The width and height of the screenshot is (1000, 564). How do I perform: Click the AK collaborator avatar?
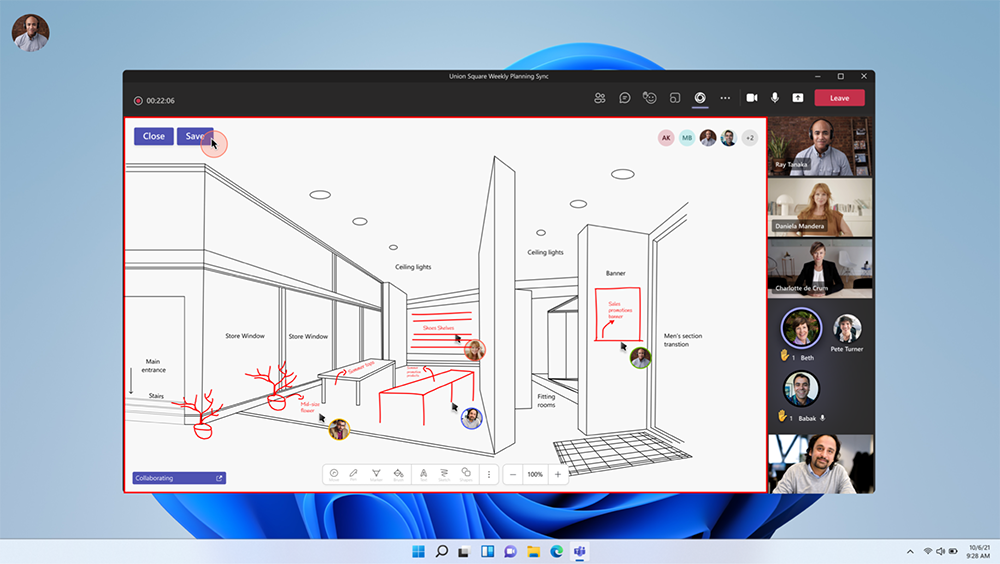(x=666, y=137)
